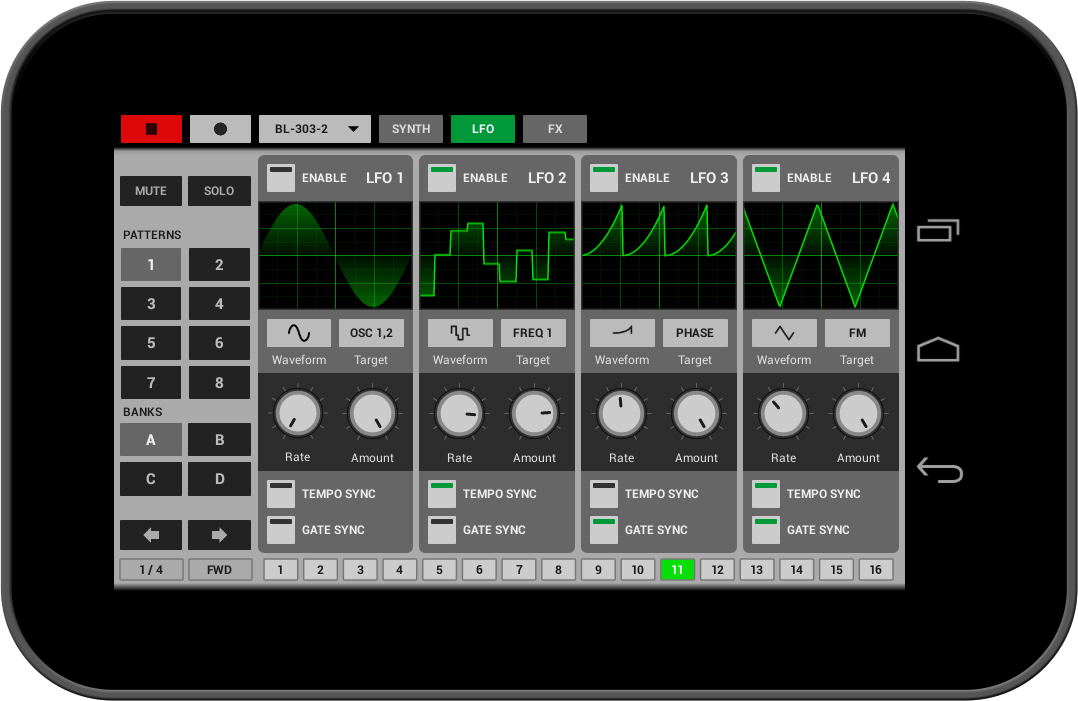The image size is (1078, 701).
Task: Turn on Tempo Sync for LFO 3
Action: (604, 494)
